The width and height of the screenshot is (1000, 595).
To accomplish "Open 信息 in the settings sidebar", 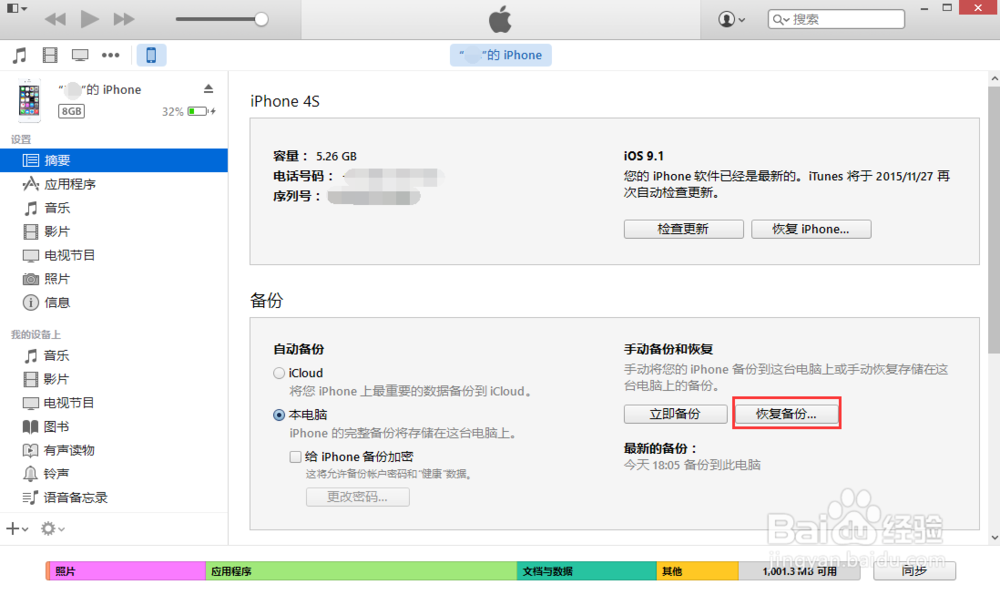I will tap(114, 302).
